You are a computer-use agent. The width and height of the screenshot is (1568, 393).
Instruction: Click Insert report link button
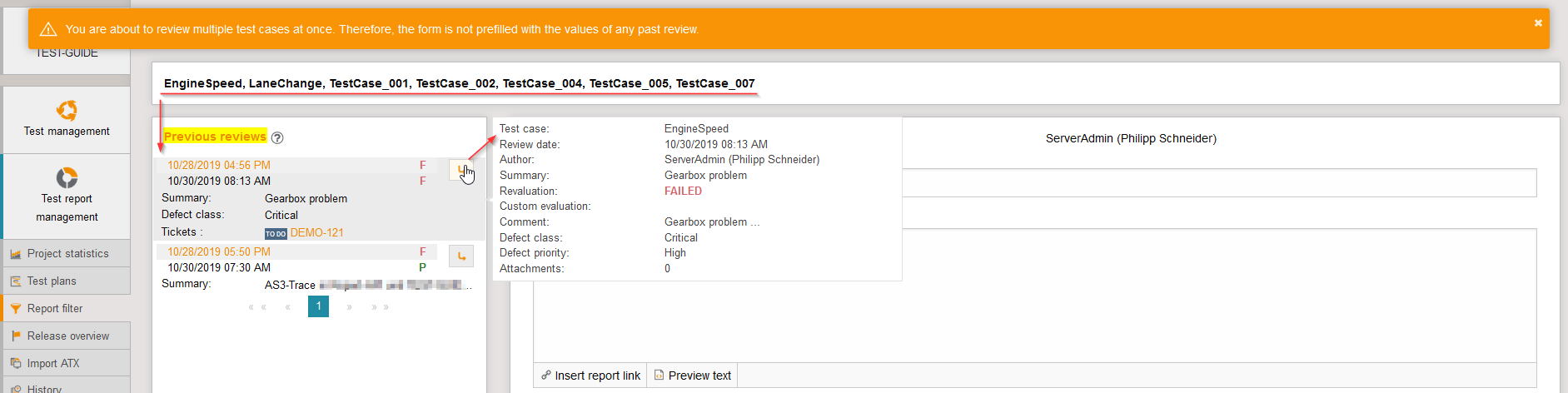coord(590,376)
